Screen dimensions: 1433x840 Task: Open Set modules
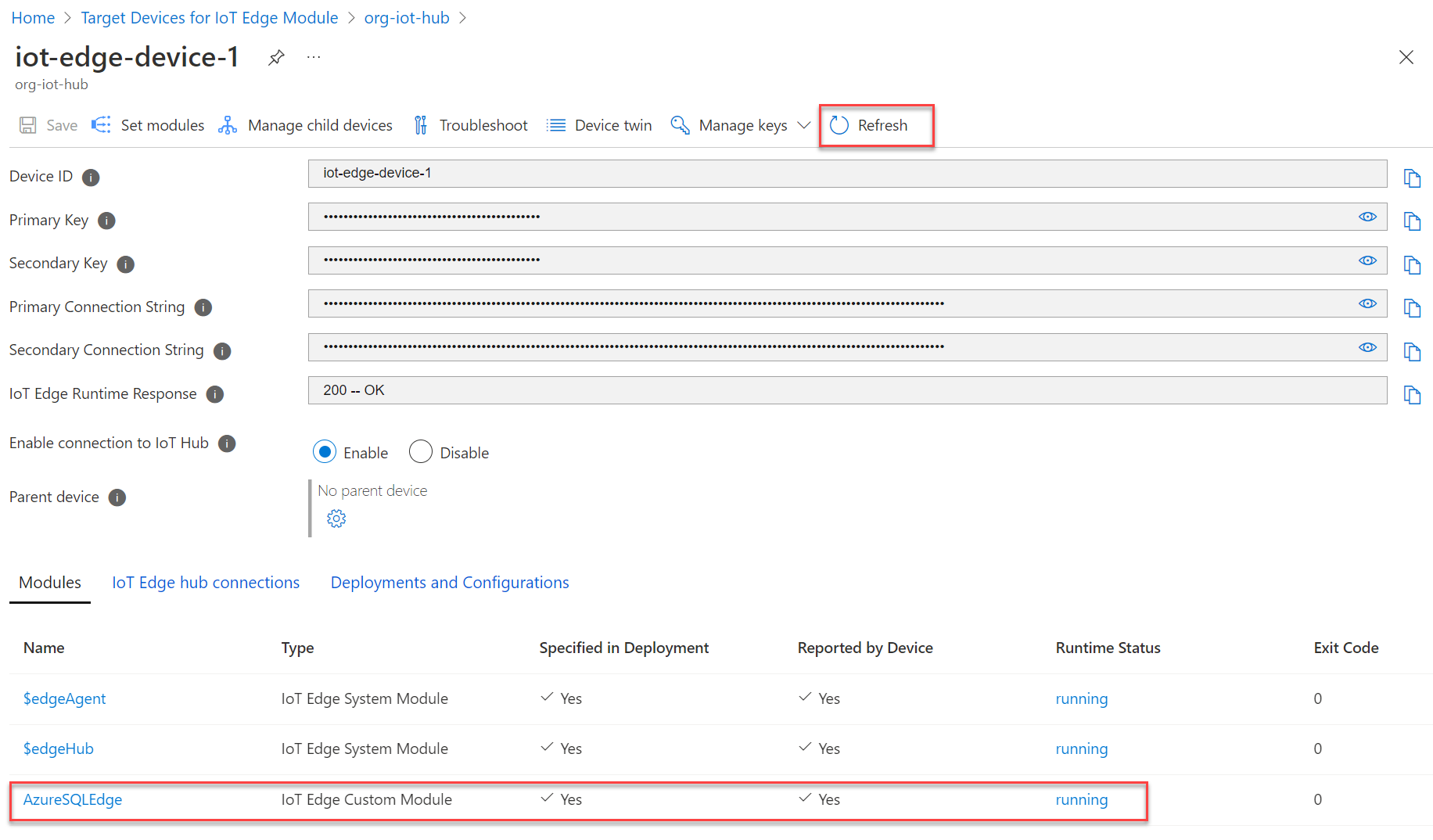click(148, 125)
